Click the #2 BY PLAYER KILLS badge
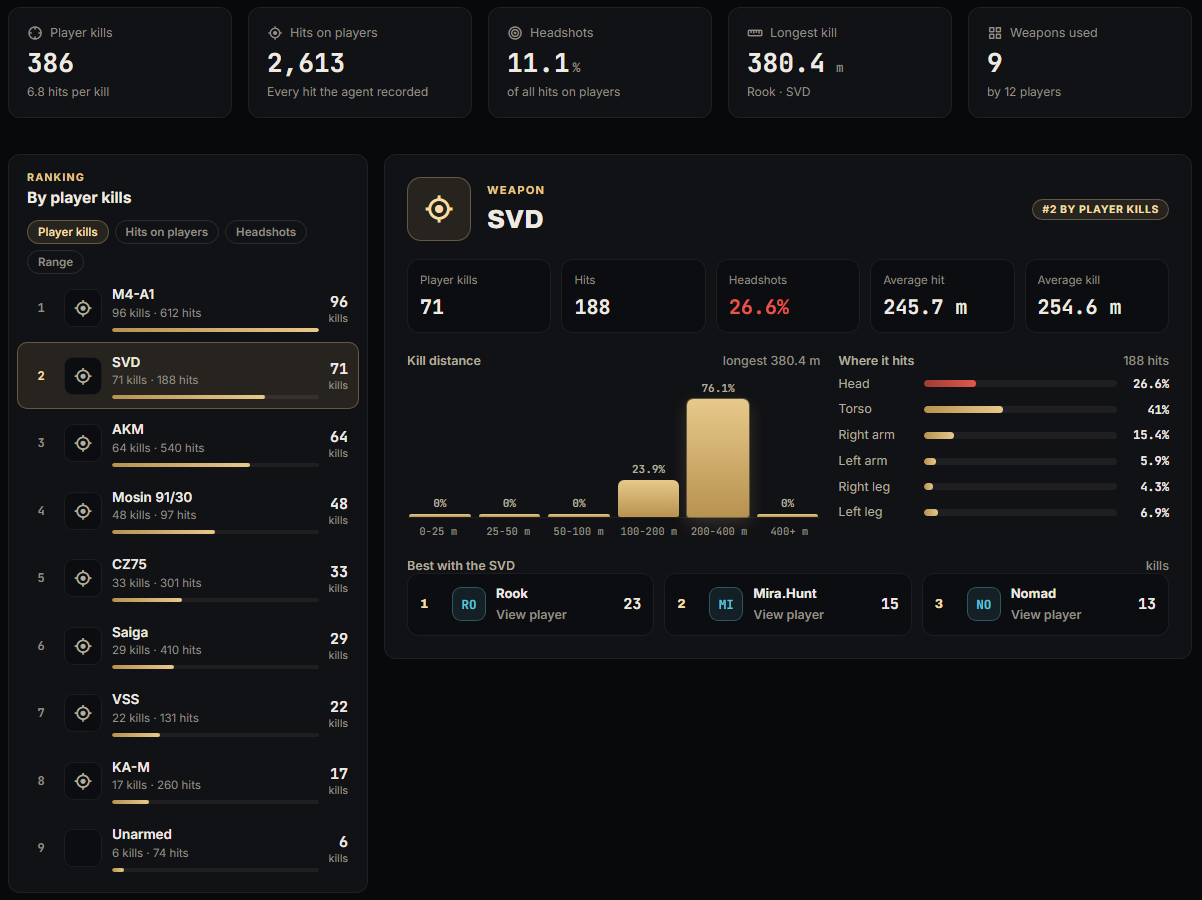1202x900 pixels. (x=1100, y=209)
